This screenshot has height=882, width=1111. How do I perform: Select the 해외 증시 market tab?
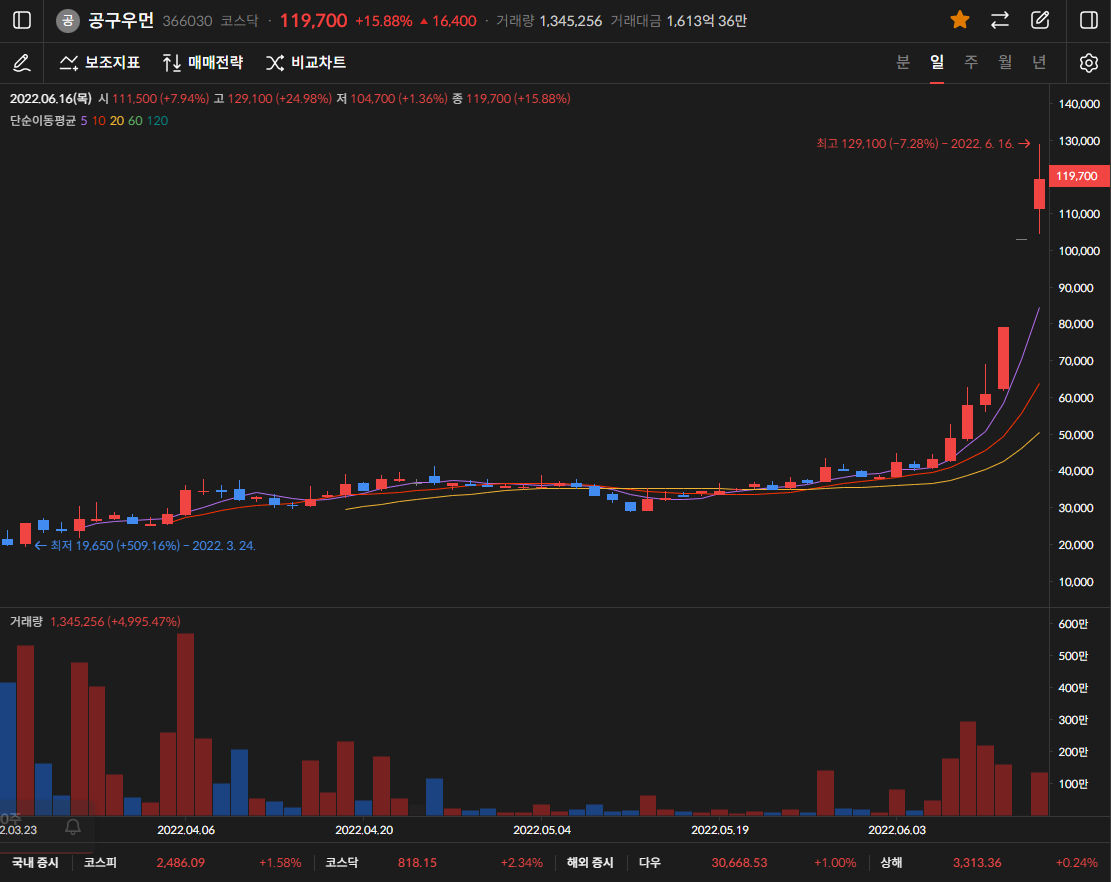coord(590,863)
